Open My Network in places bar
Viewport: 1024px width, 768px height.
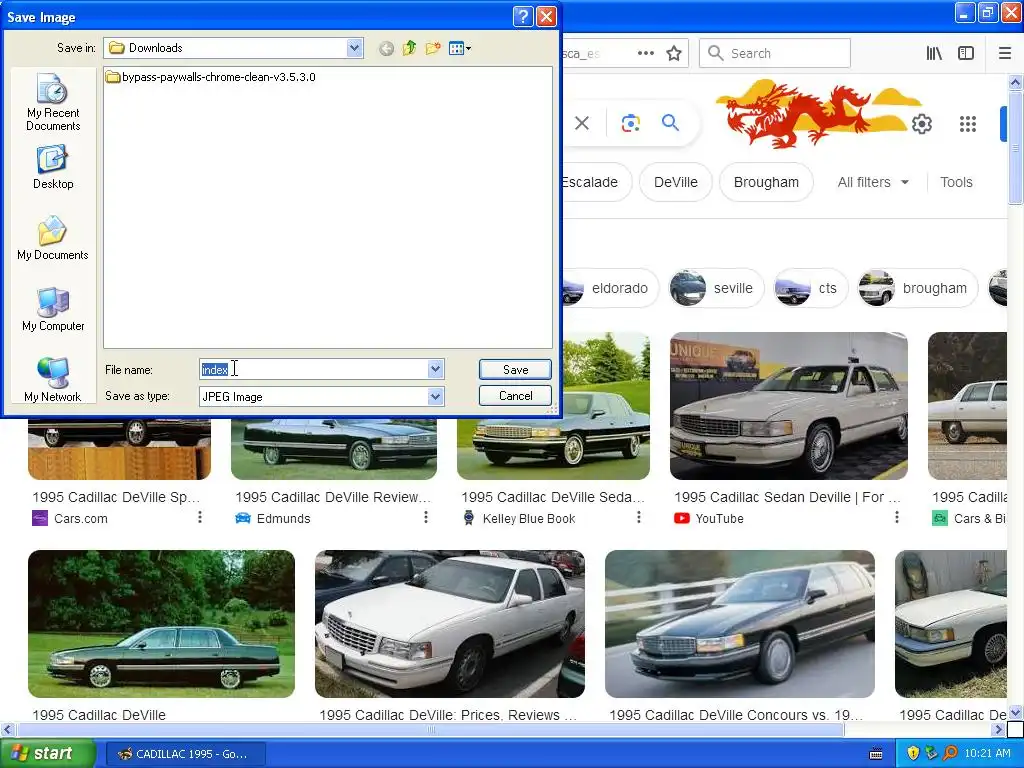pos(53,380)
